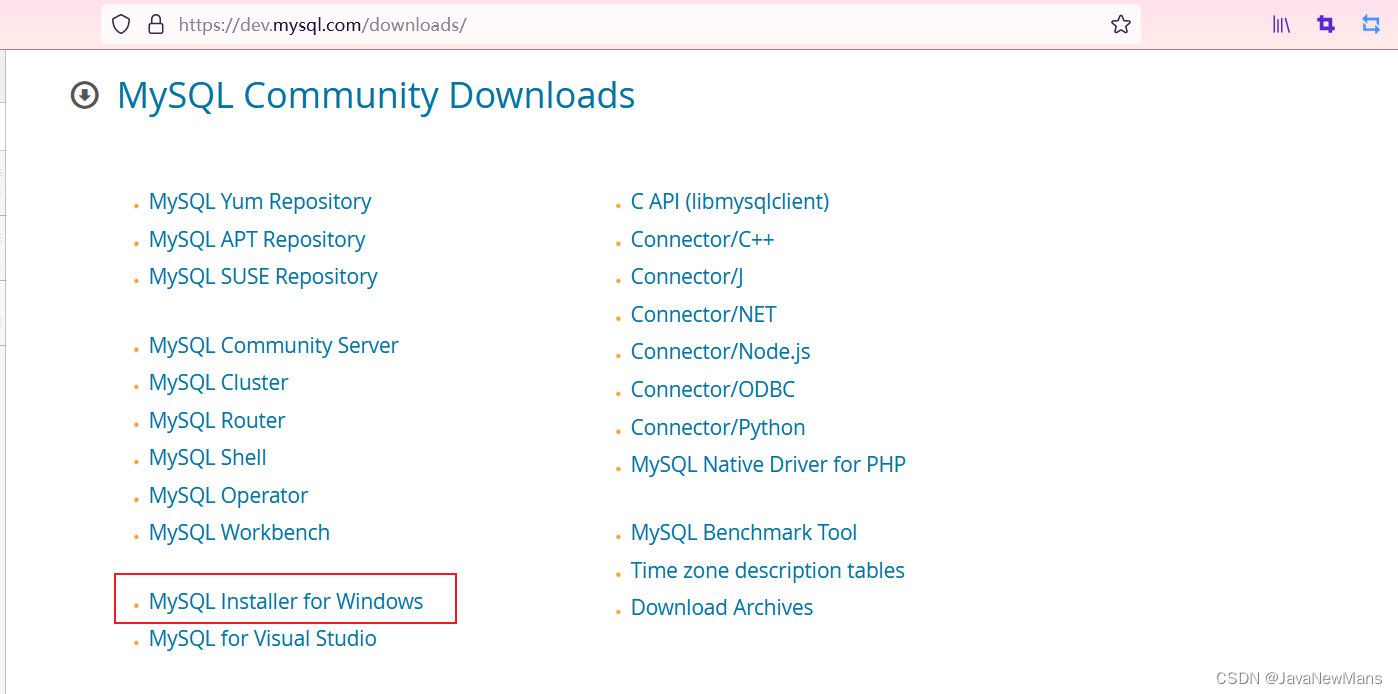Open MySQL Operator link
The height and width of the screenshot is (694, 1398).
coord(229,496)
